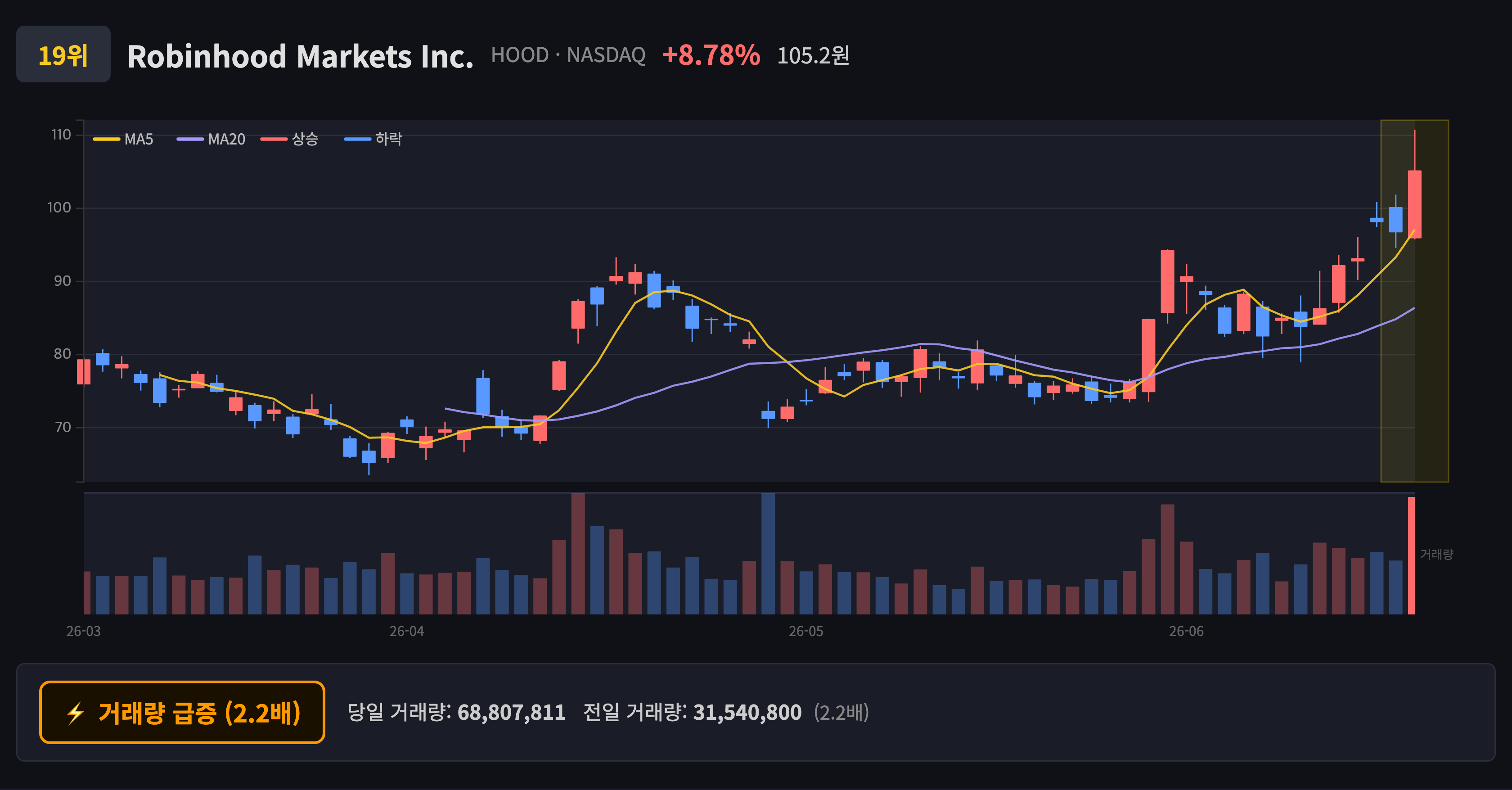1512x790 pixels.
Task: Click the 105.2원 price text
Action: click(x=813, y=56)
